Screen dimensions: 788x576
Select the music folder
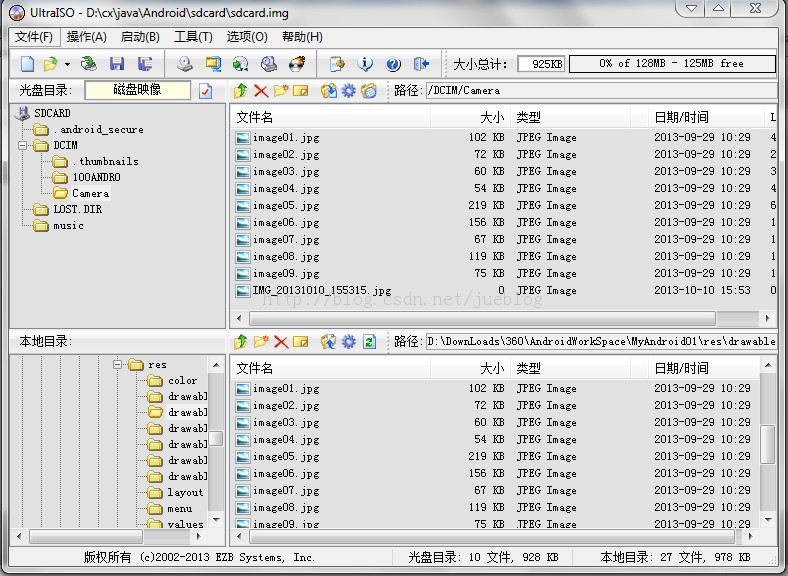click(68, 226)
